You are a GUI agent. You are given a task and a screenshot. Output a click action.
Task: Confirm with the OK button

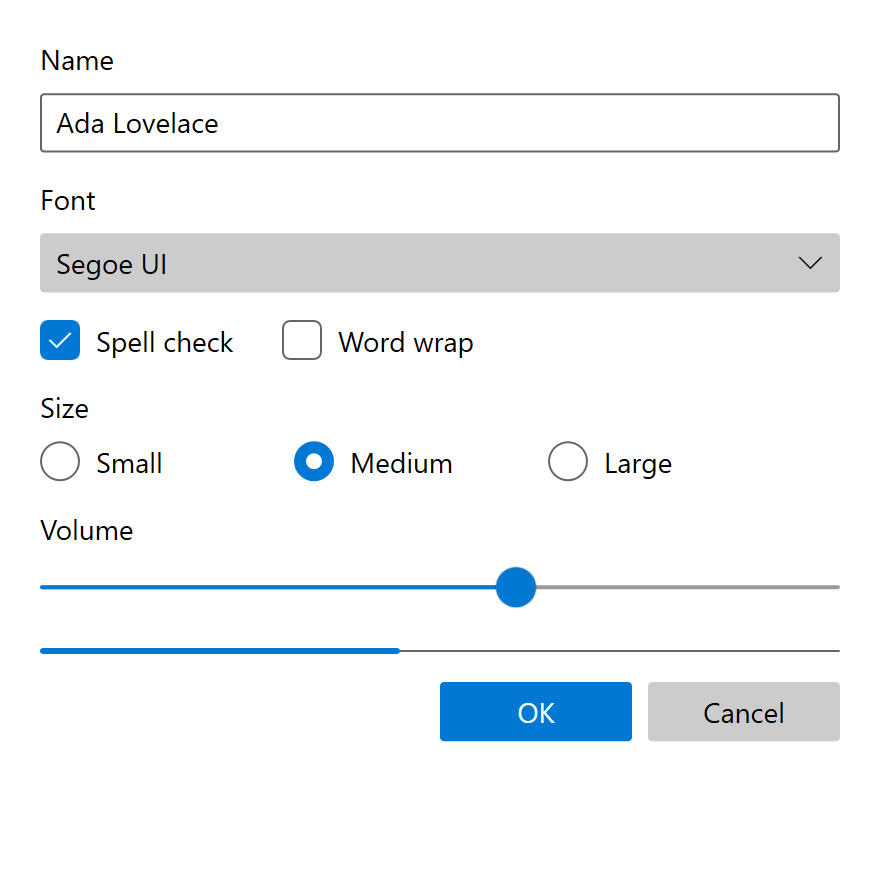click(x=535, y=712)
